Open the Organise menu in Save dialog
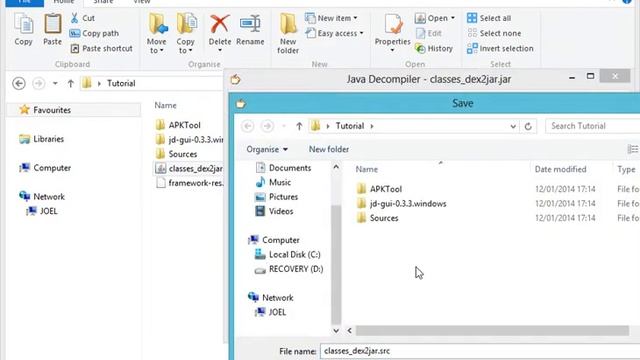This screenshot has height=360, width=640. pos(267,149)
